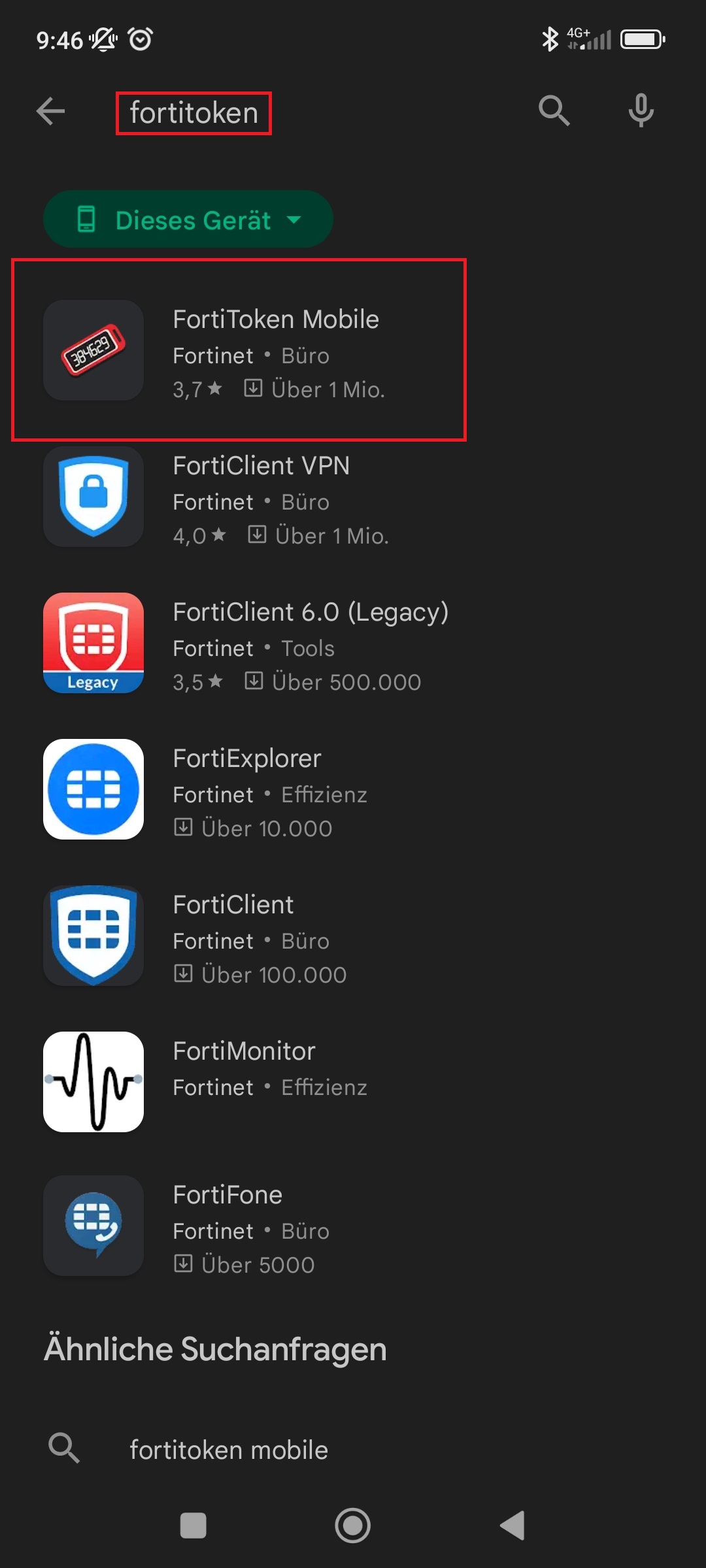Open FortiToken Mobile app icon
706x1568 pixels.
pyautogui.click(x=93, y=350)
